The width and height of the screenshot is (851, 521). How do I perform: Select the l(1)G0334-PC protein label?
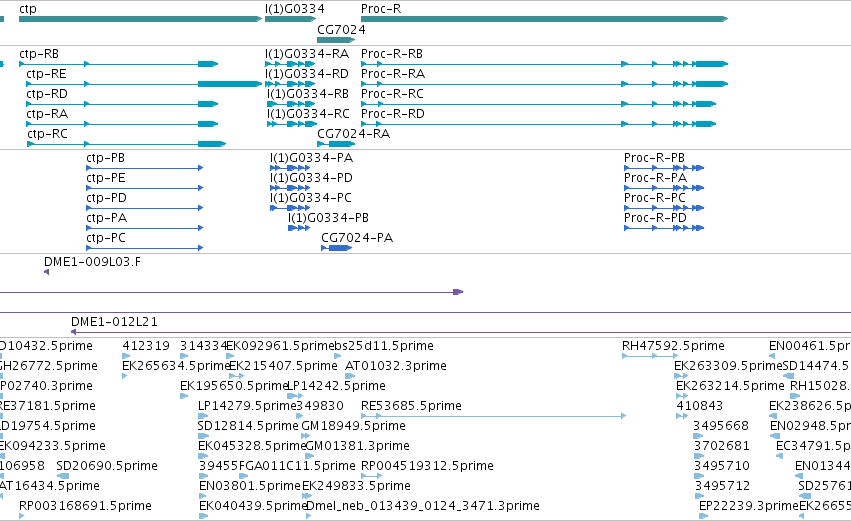(311, 198)
